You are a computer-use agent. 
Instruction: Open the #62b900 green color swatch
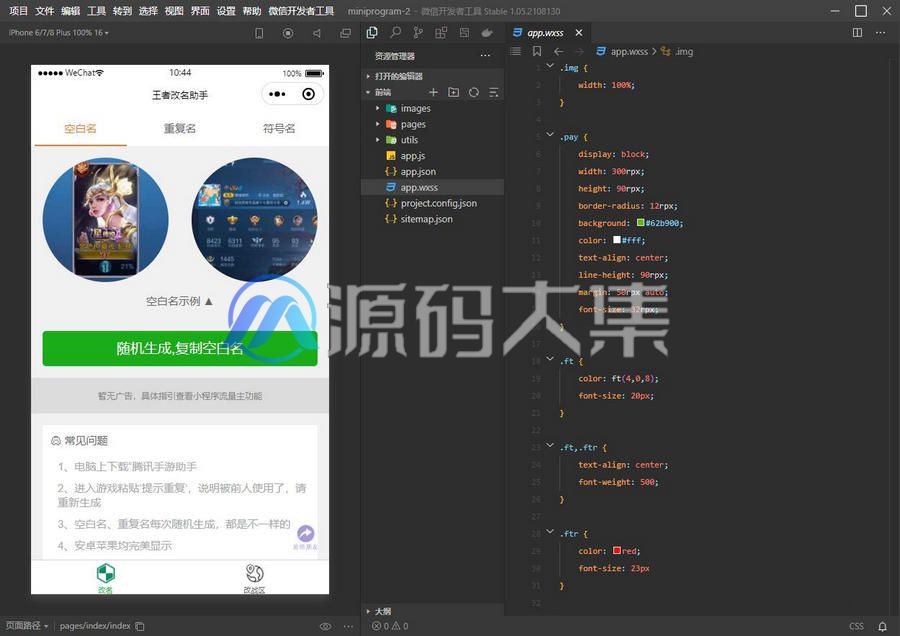(641, 222)
